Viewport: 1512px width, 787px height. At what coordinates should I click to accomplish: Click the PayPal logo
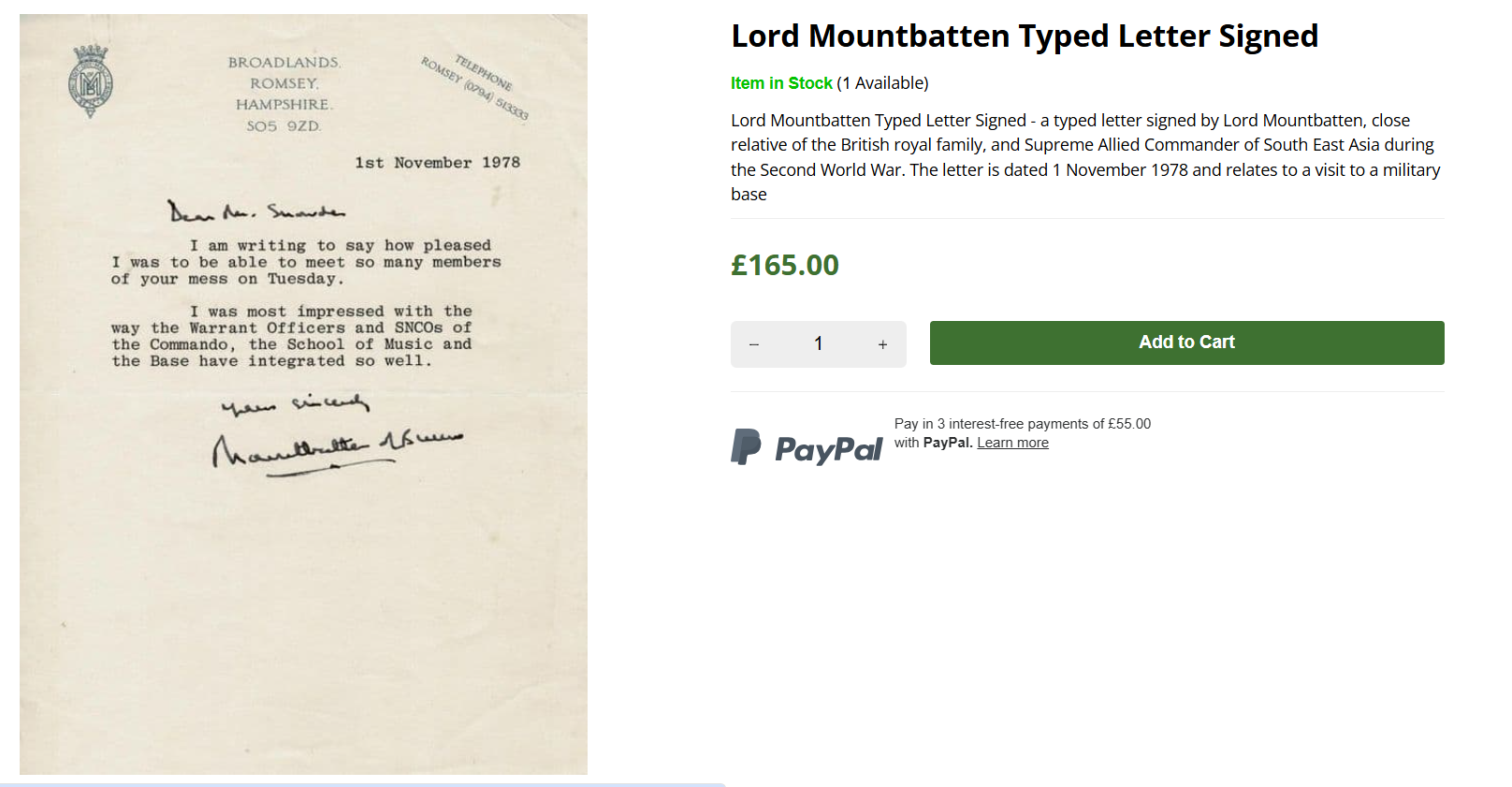point(807,447)
